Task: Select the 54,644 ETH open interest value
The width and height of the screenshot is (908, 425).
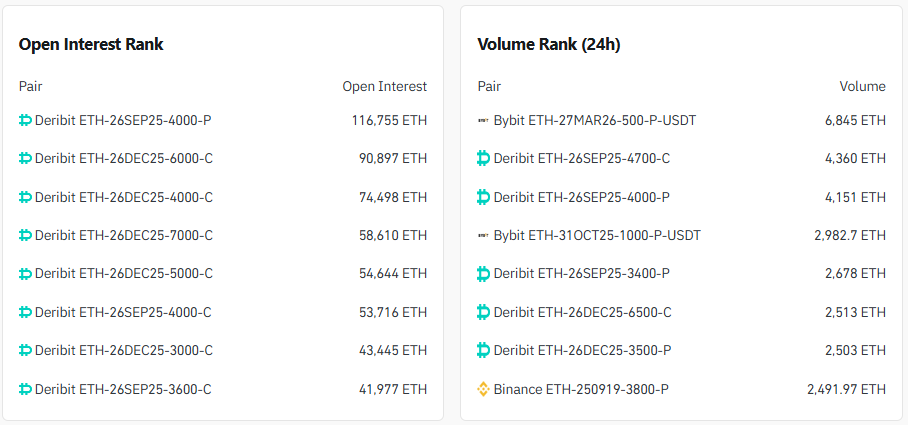Action: coord(393,273)
